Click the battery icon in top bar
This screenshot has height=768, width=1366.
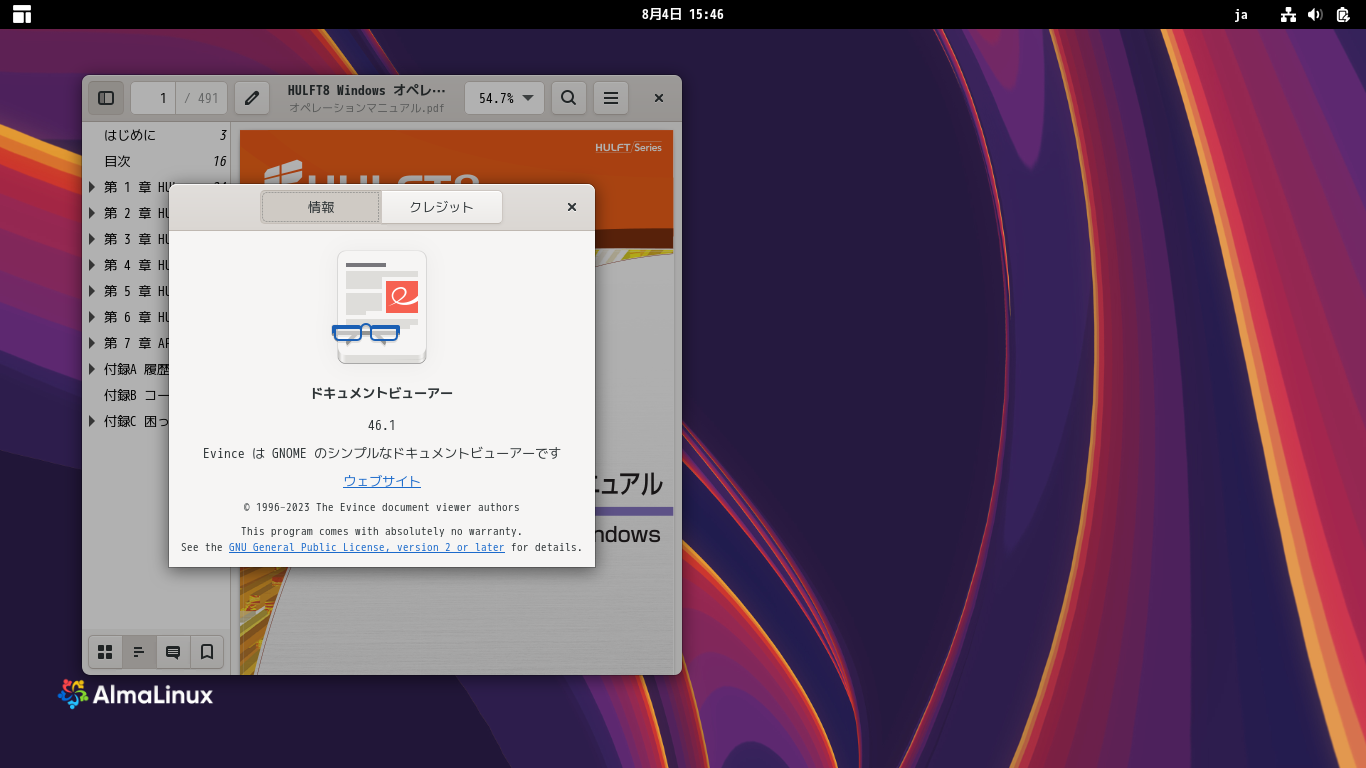[x=1343, y=14]
